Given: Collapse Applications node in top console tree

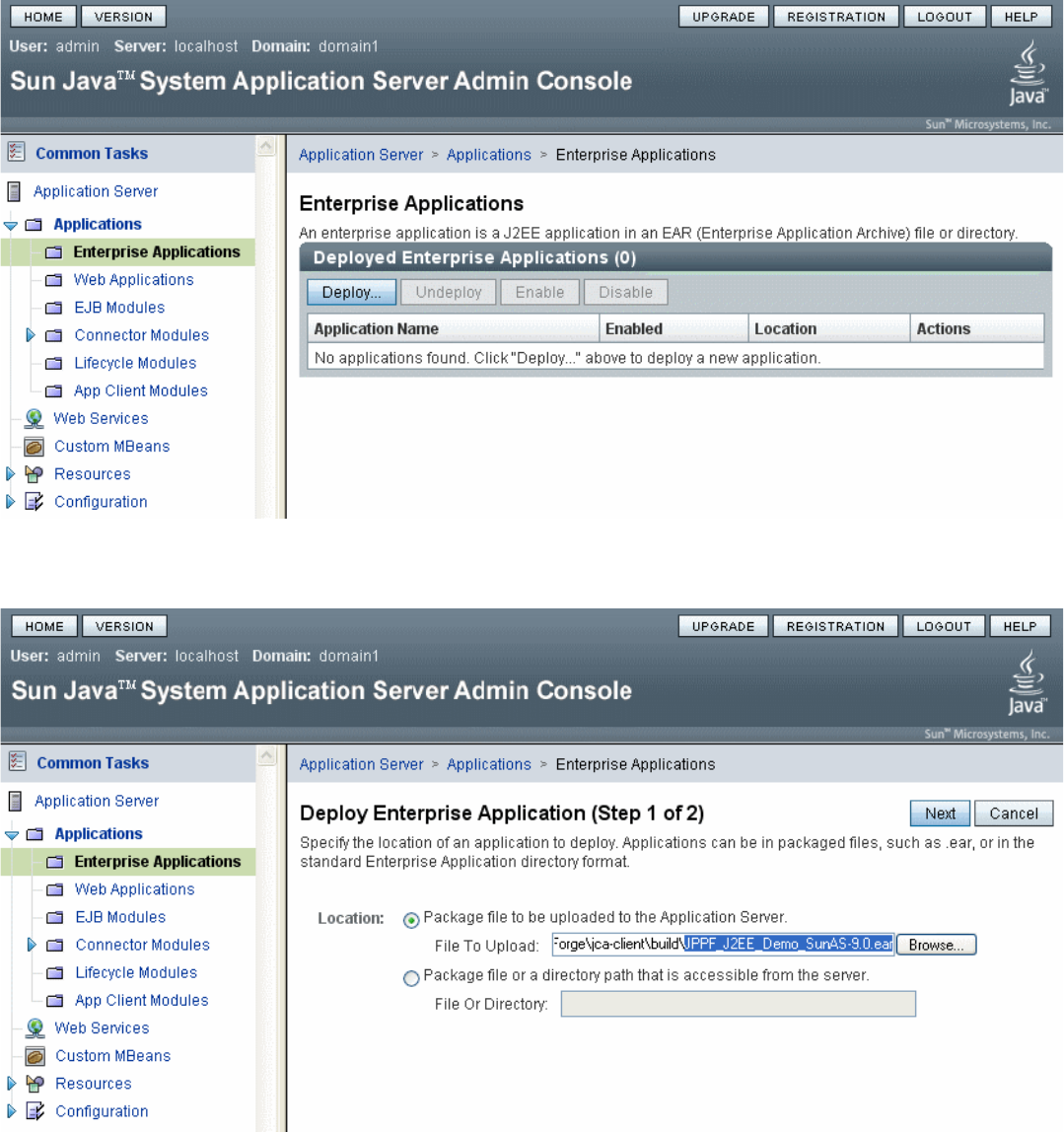Looking at the screenshot, I should click(10, 225).
